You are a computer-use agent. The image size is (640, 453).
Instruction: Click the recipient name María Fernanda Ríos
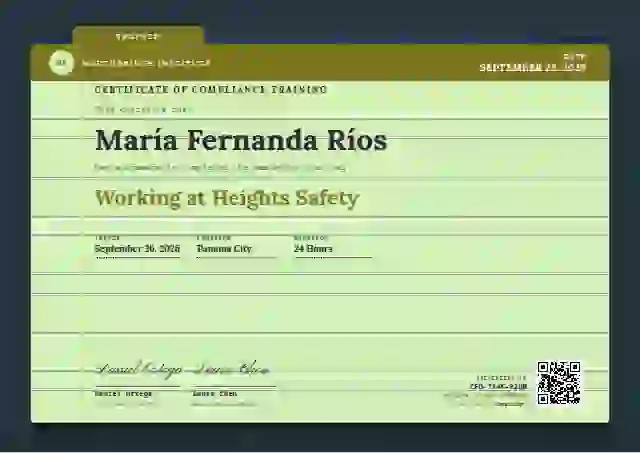pos(241,140)
